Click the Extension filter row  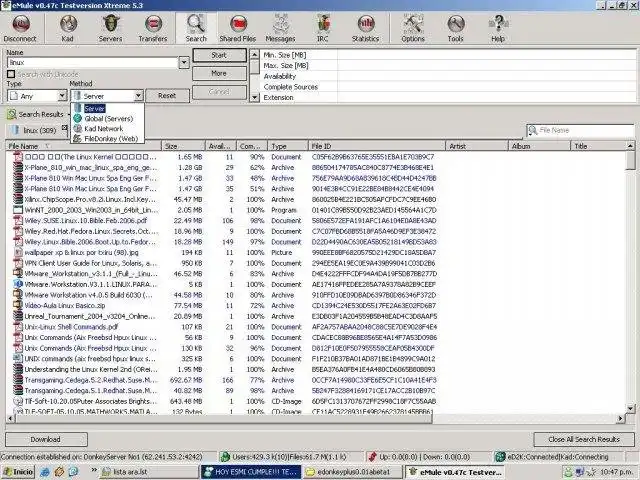pyautogui.click(x=448, y=98)
